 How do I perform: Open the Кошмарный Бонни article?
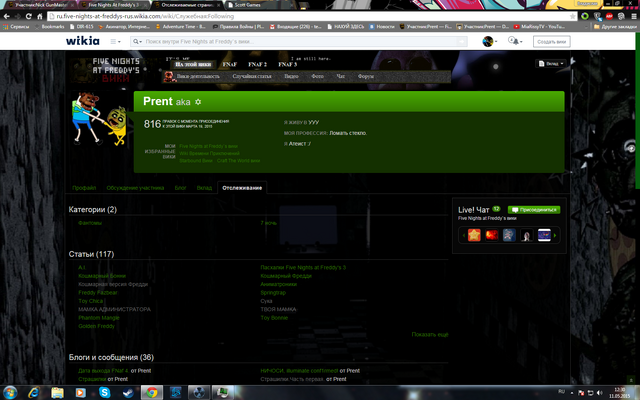[102, 276]
